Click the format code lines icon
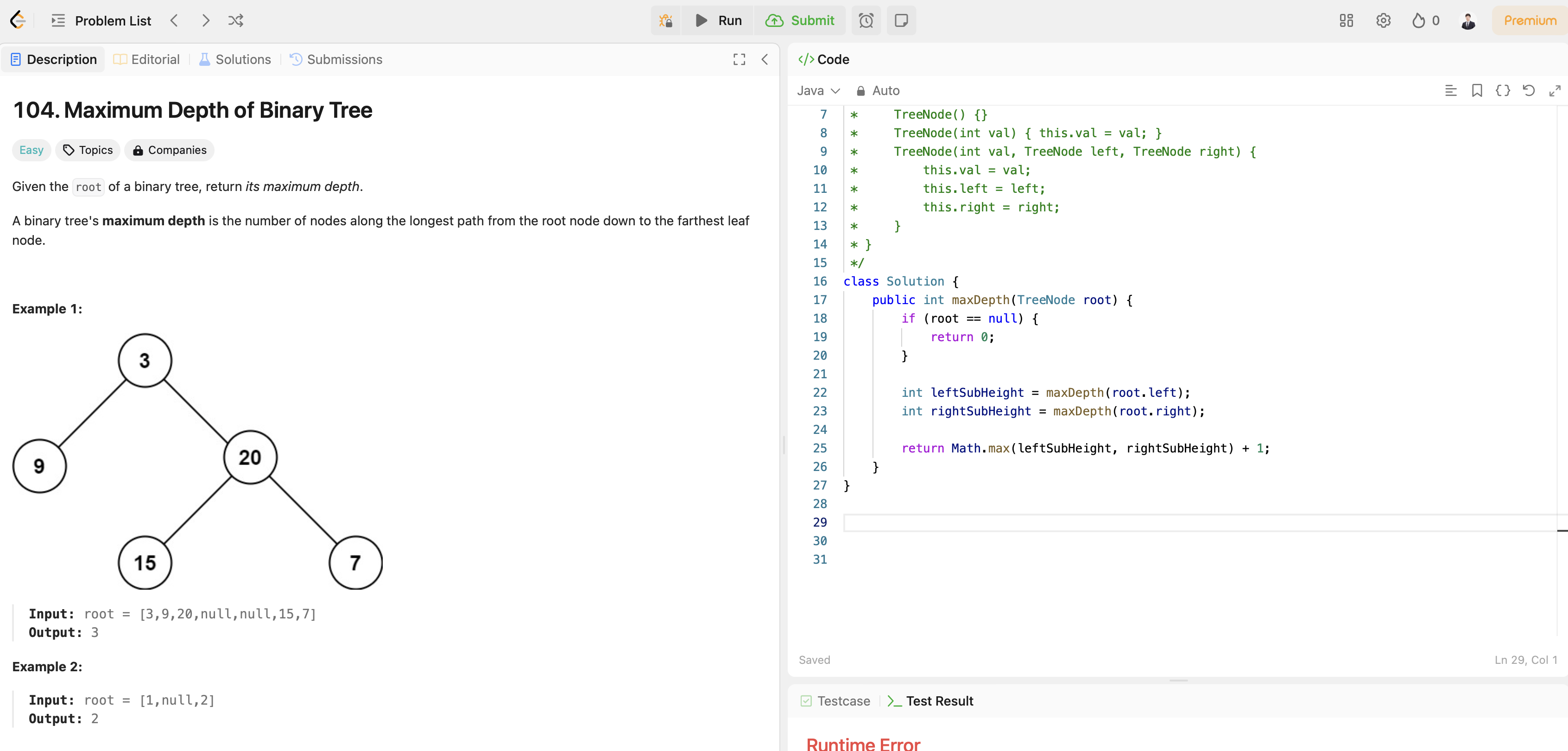The height and width of the screenshot is (751, 1568). click(1450, 91)
